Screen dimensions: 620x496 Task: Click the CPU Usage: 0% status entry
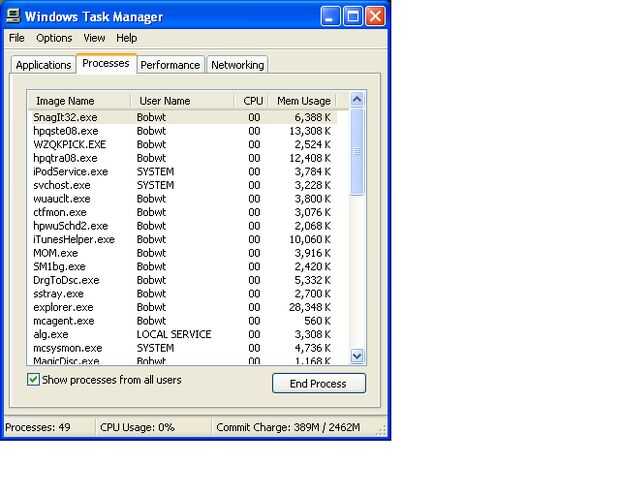[x=137, y=427]
